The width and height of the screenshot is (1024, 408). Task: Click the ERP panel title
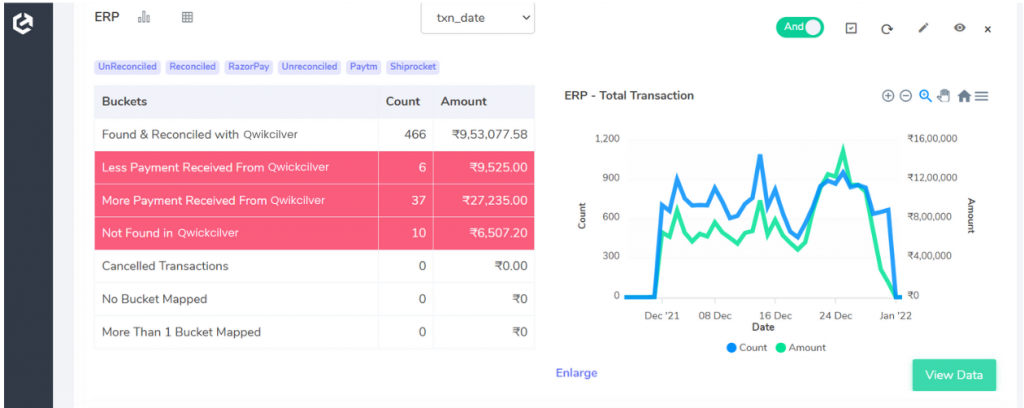coord(107,17)
